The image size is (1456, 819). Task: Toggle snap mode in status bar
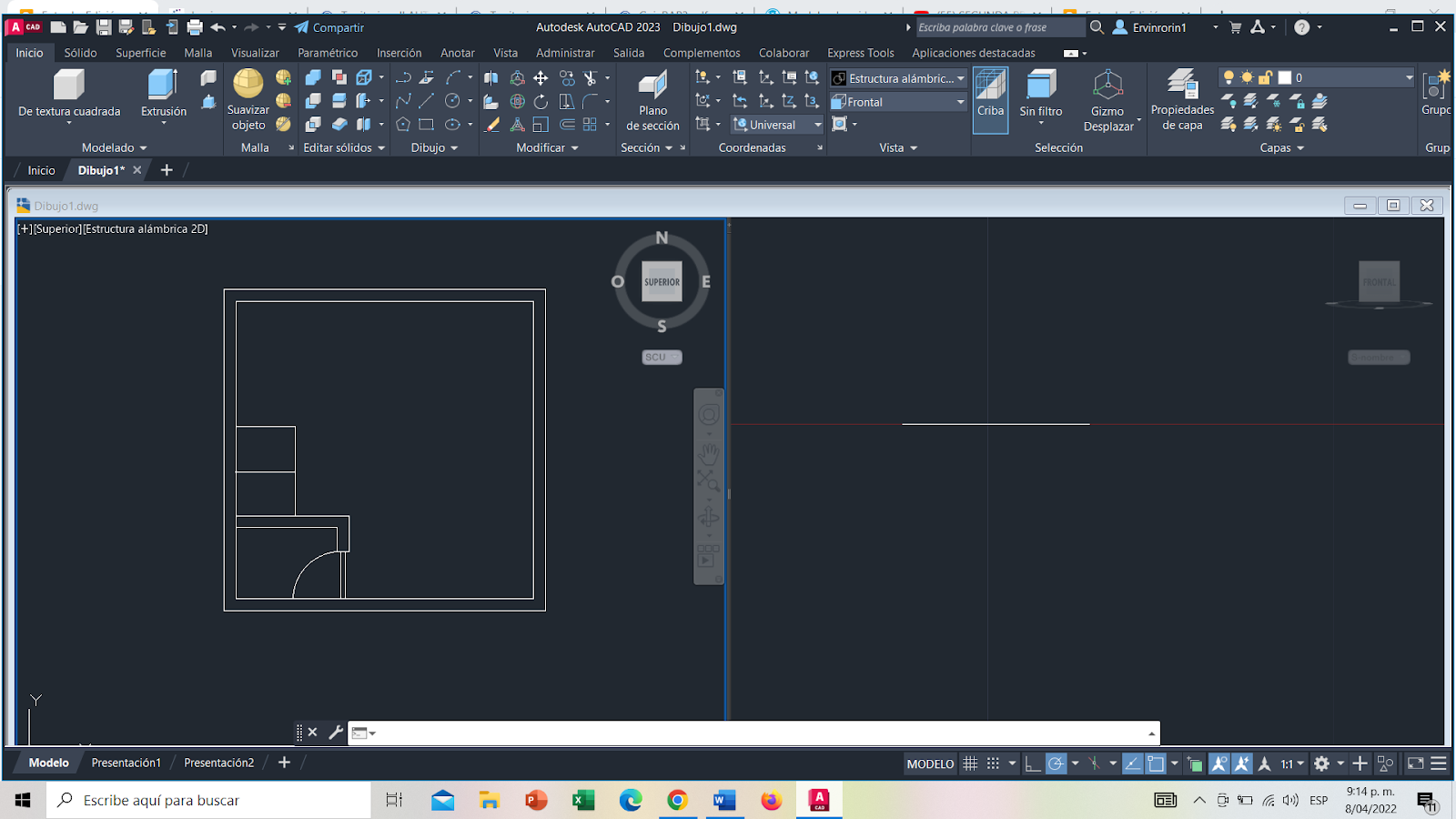(x=993, y=764)
